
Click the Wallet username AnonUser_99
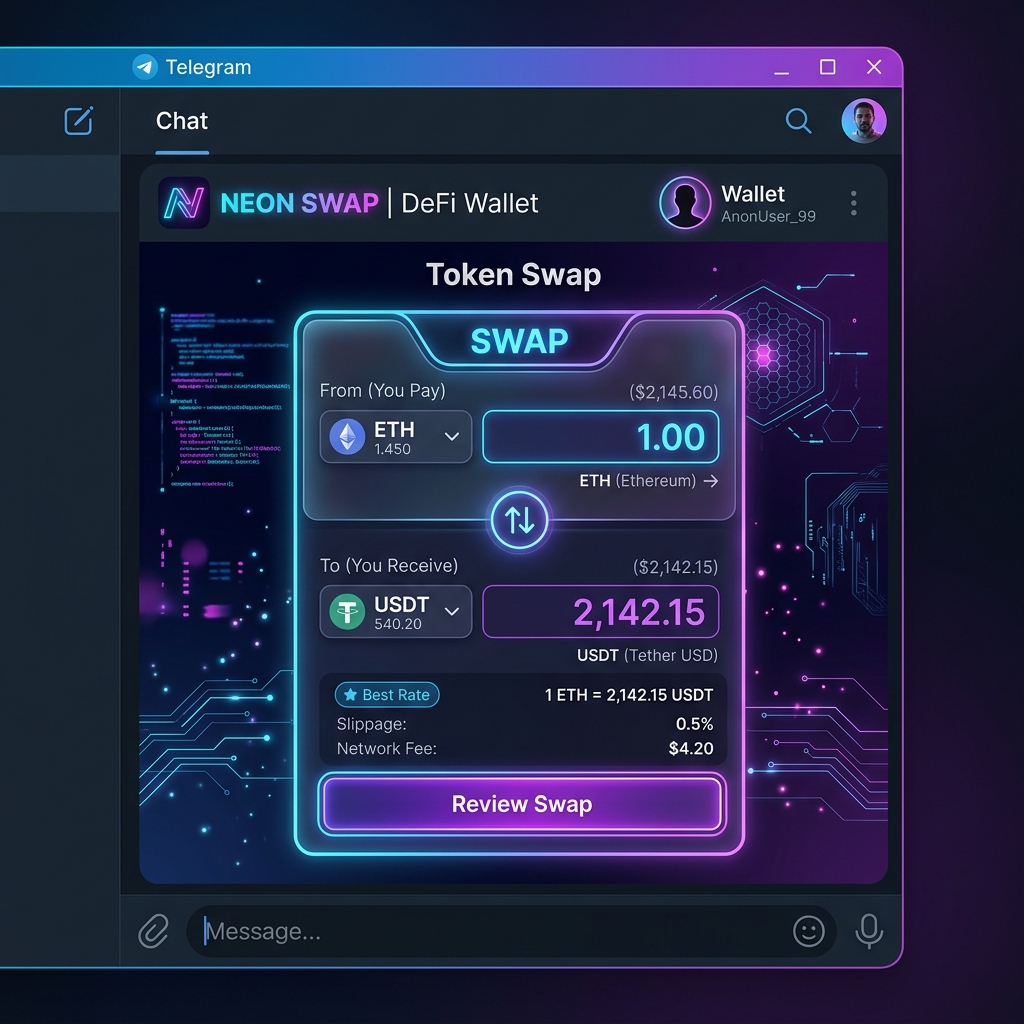[x=768, y=217]
